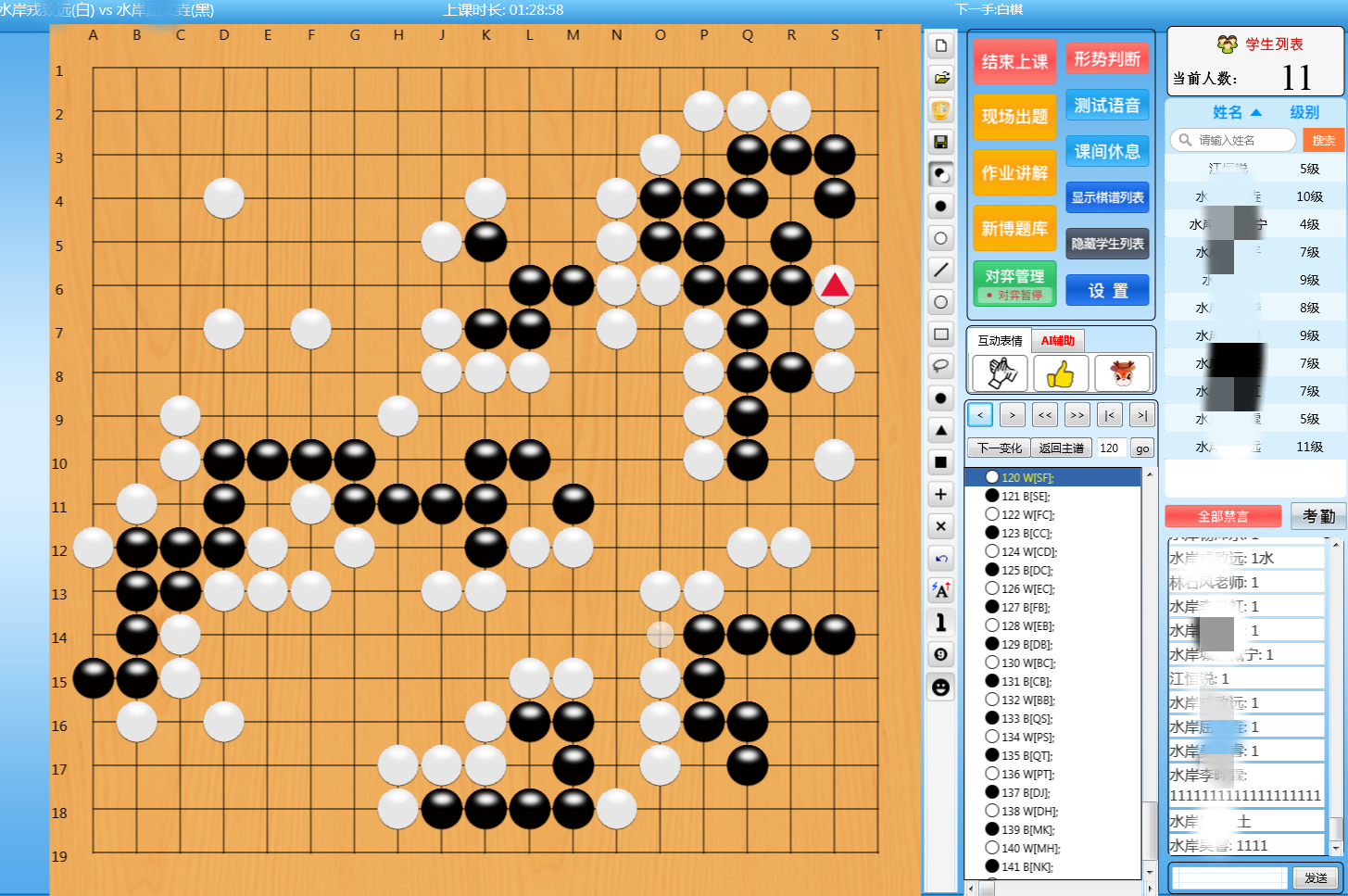Toggle 隐藏学生列表 to hide student list

(x=1107, y=244)
